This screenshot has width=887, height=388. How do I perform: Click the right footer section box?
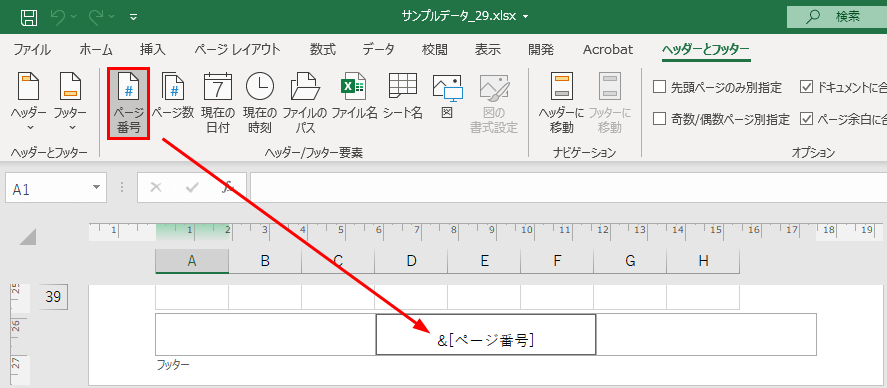(707, 334)
